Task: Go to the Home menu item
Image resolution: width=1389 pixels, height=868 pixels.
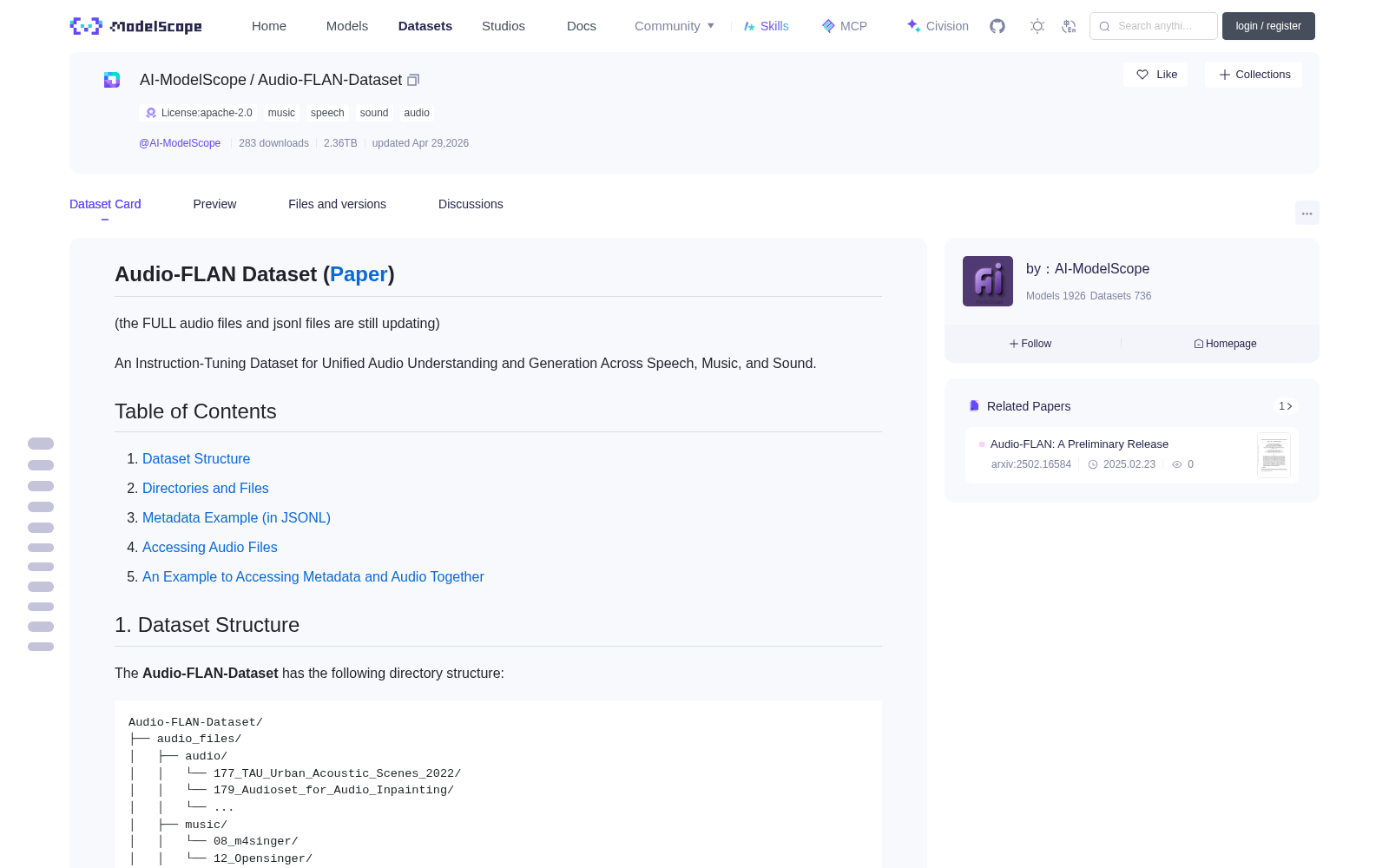Action: click(269, 26)
